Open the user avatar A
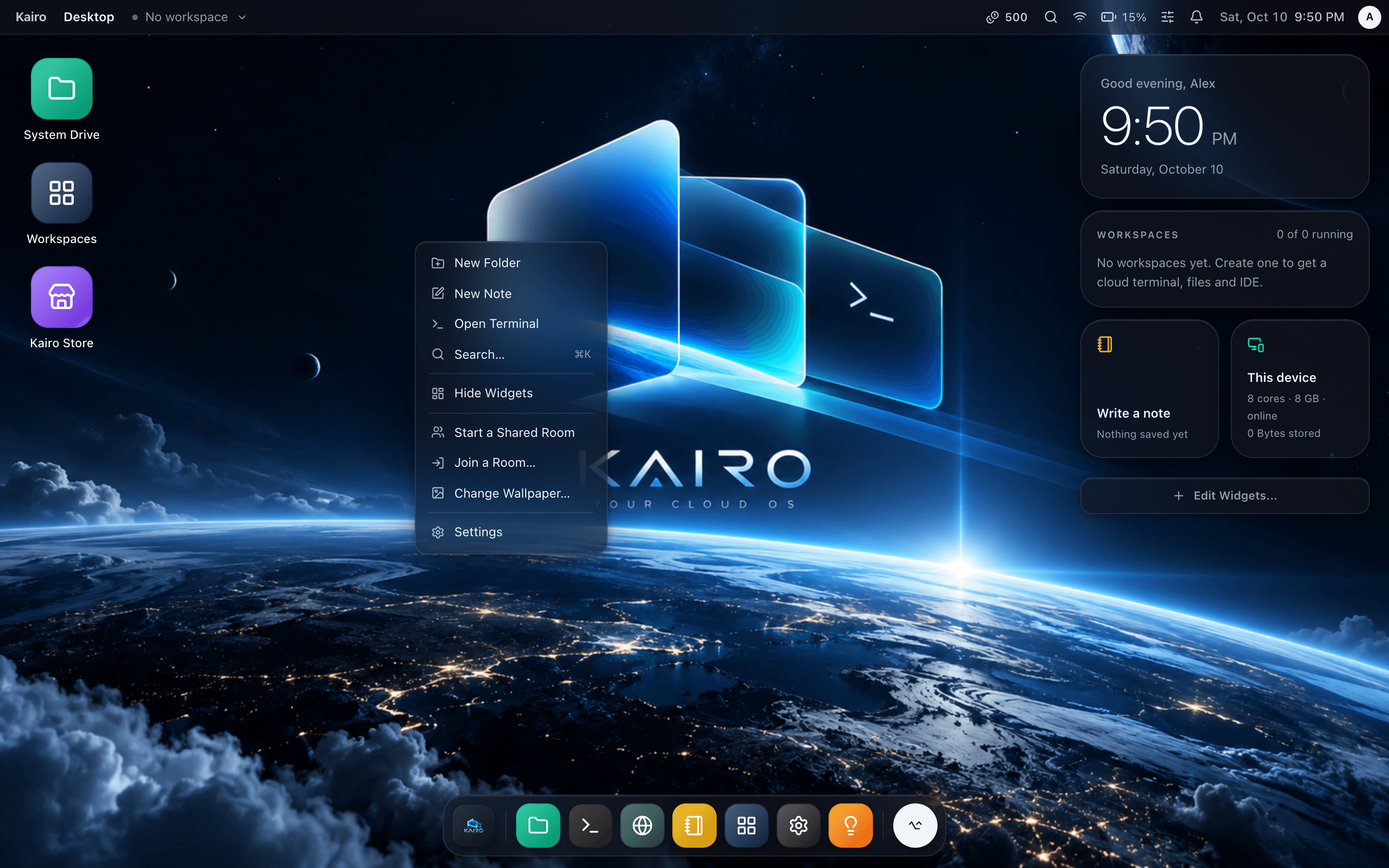 (1369, 17)
